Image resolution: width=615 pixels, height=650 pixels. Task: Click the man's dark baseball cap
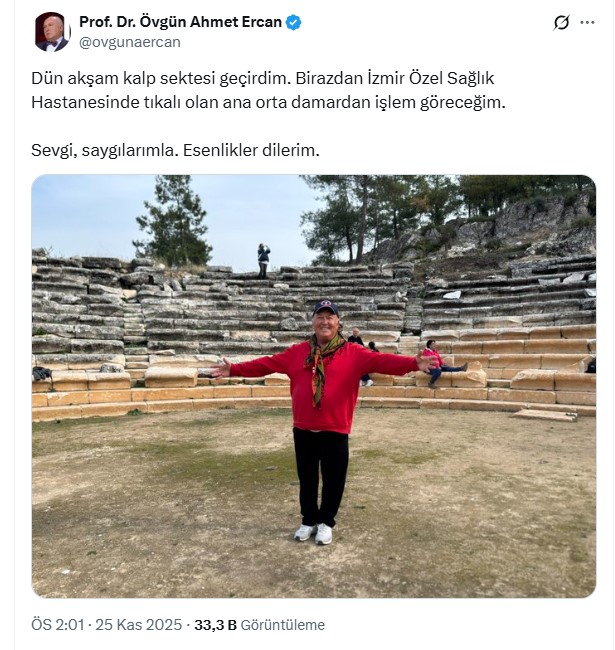pyautogui.click(x=325, y=308)
